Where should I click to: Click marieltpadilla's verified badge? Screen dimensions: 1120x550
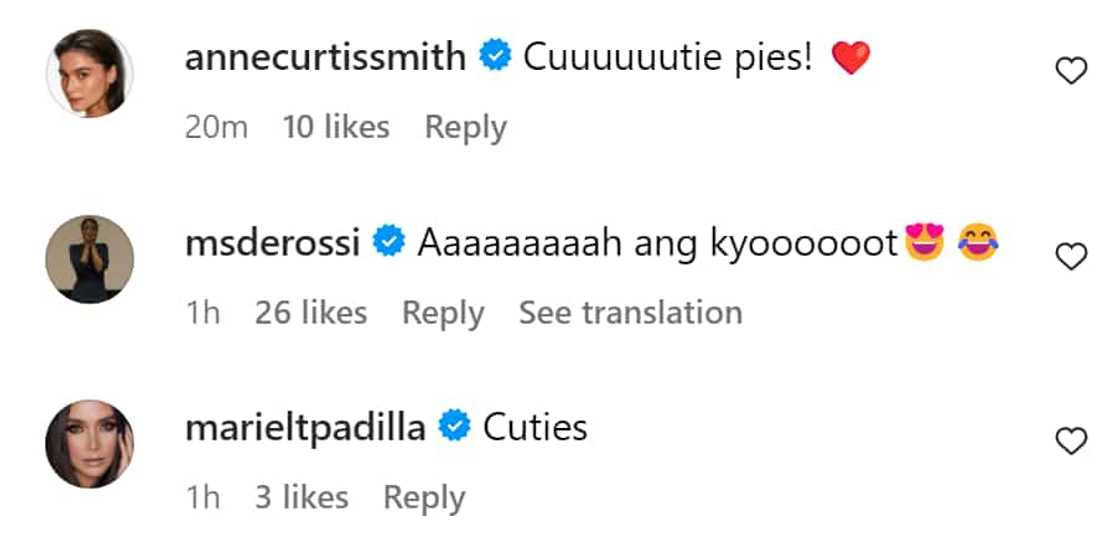[454, 428]
